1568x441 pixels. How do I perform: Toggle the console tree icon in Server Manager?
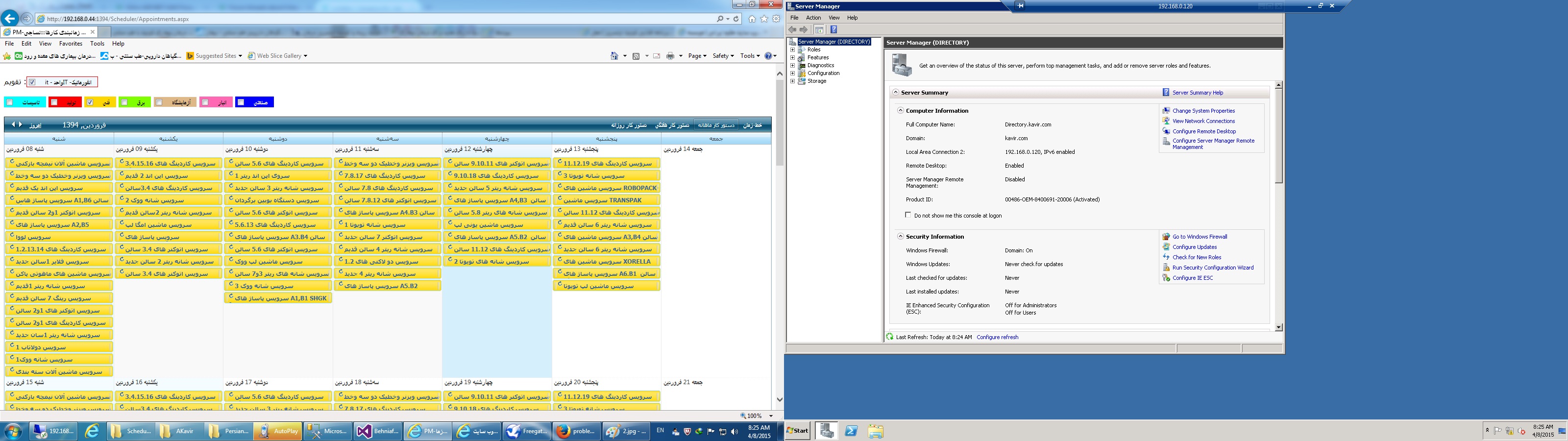tap(819, 29)
